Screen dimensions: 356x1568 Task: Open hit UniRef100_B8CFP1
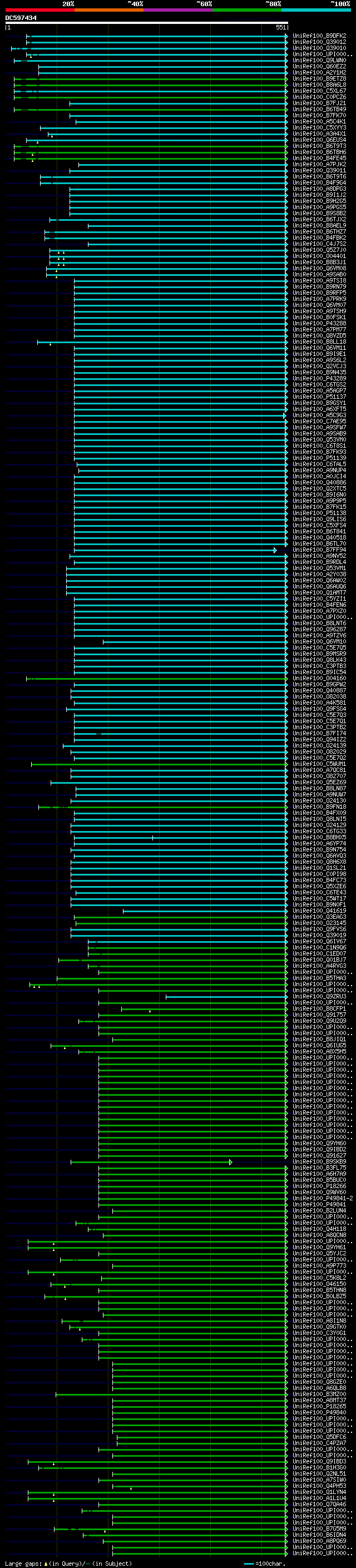(x=319, y=1008)
